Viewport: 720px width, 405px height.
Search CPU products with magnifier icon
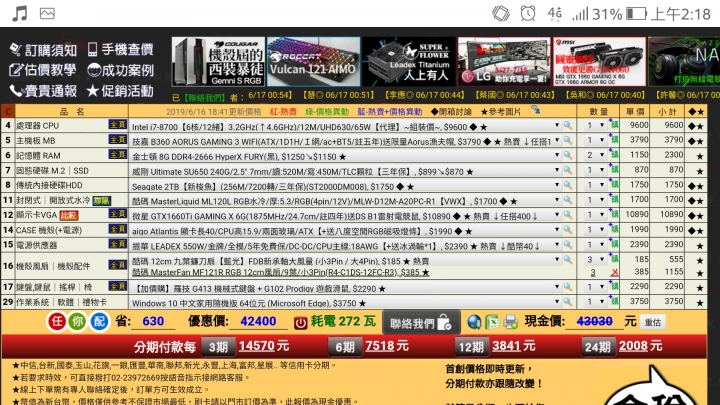568,125
